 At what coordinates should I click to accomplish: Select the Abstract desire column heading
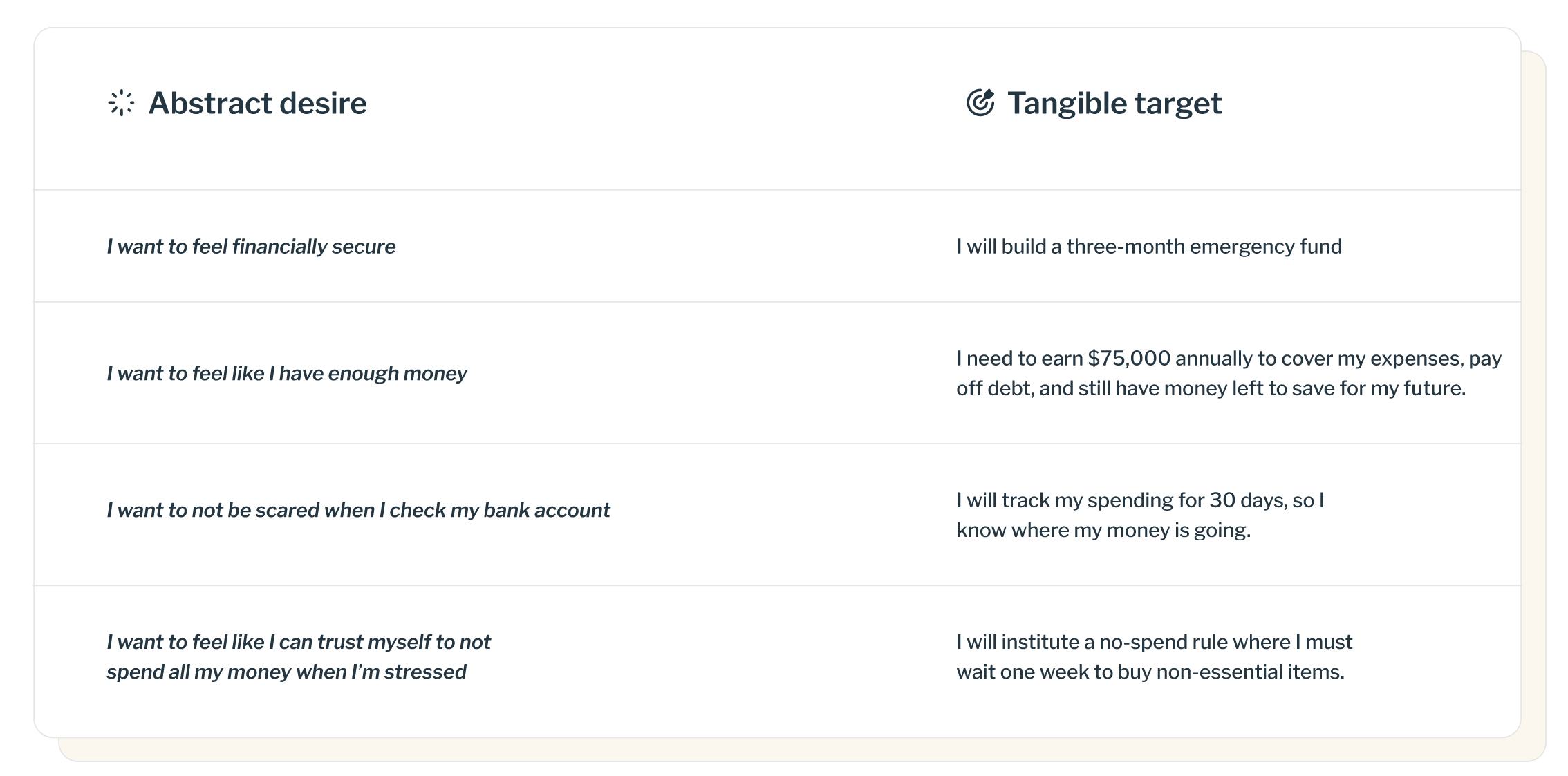[257, 104]
